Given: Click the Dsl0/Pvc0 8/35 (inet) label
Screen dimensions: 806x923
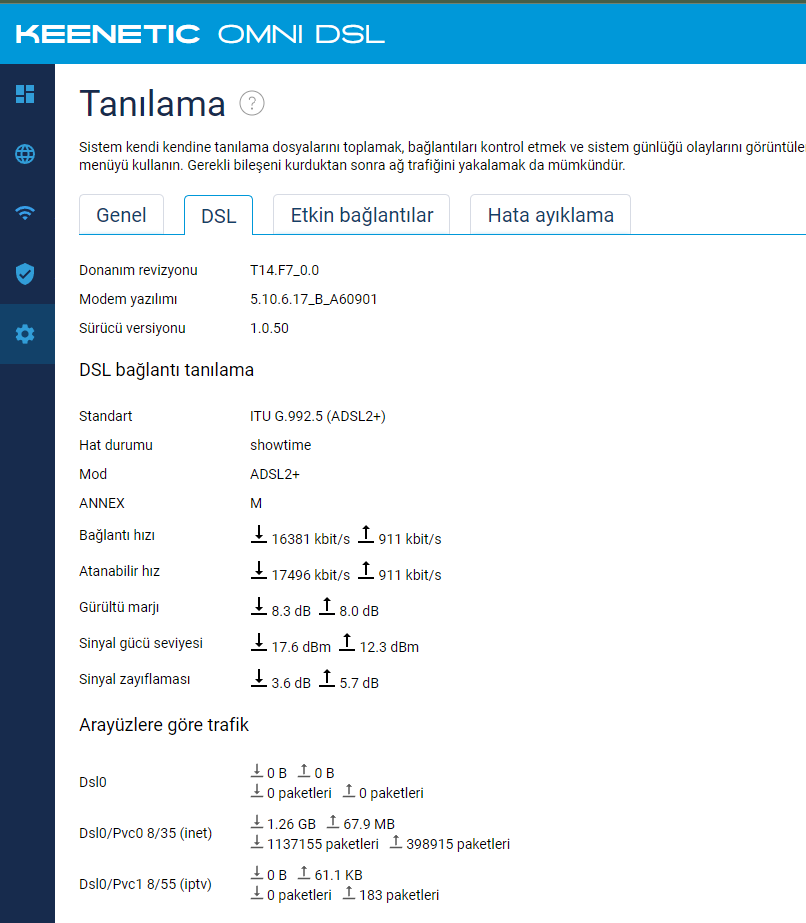Looking at the screenshot, I should 145,833.
